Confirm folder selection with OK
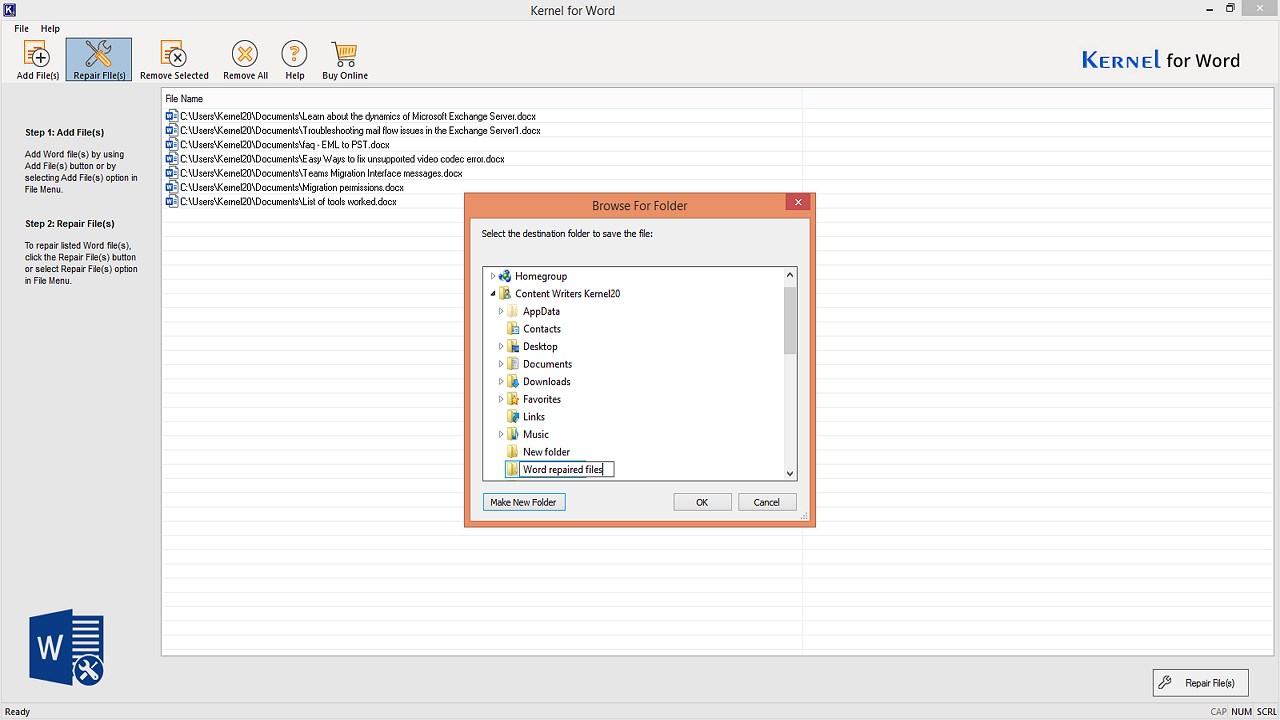The width and height of the screenshot is (1280, 720). click(702, 502)
